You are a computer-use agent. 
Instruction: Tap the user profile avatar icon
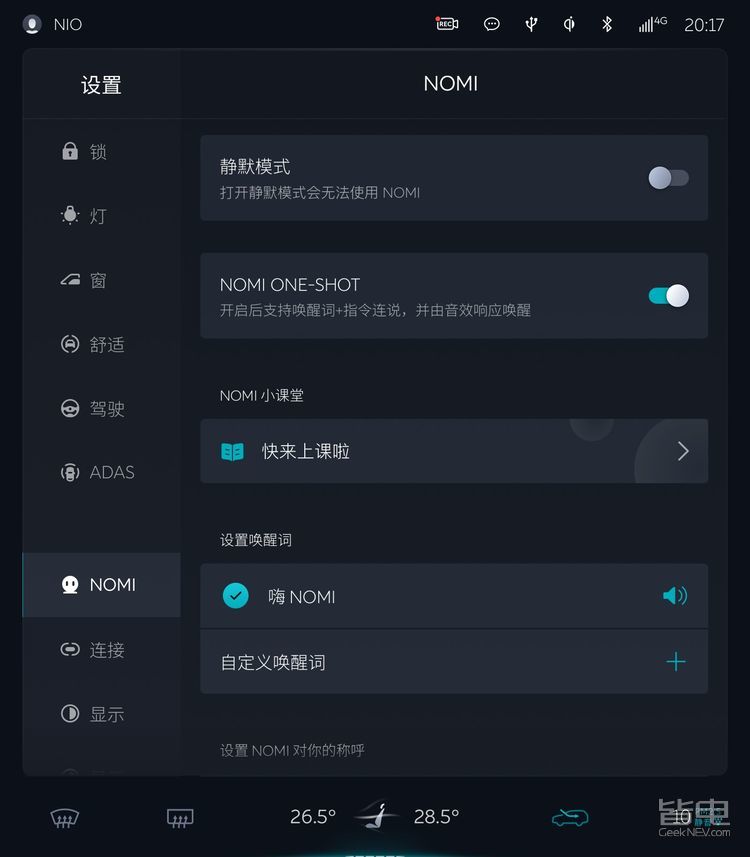click(32, 24)
